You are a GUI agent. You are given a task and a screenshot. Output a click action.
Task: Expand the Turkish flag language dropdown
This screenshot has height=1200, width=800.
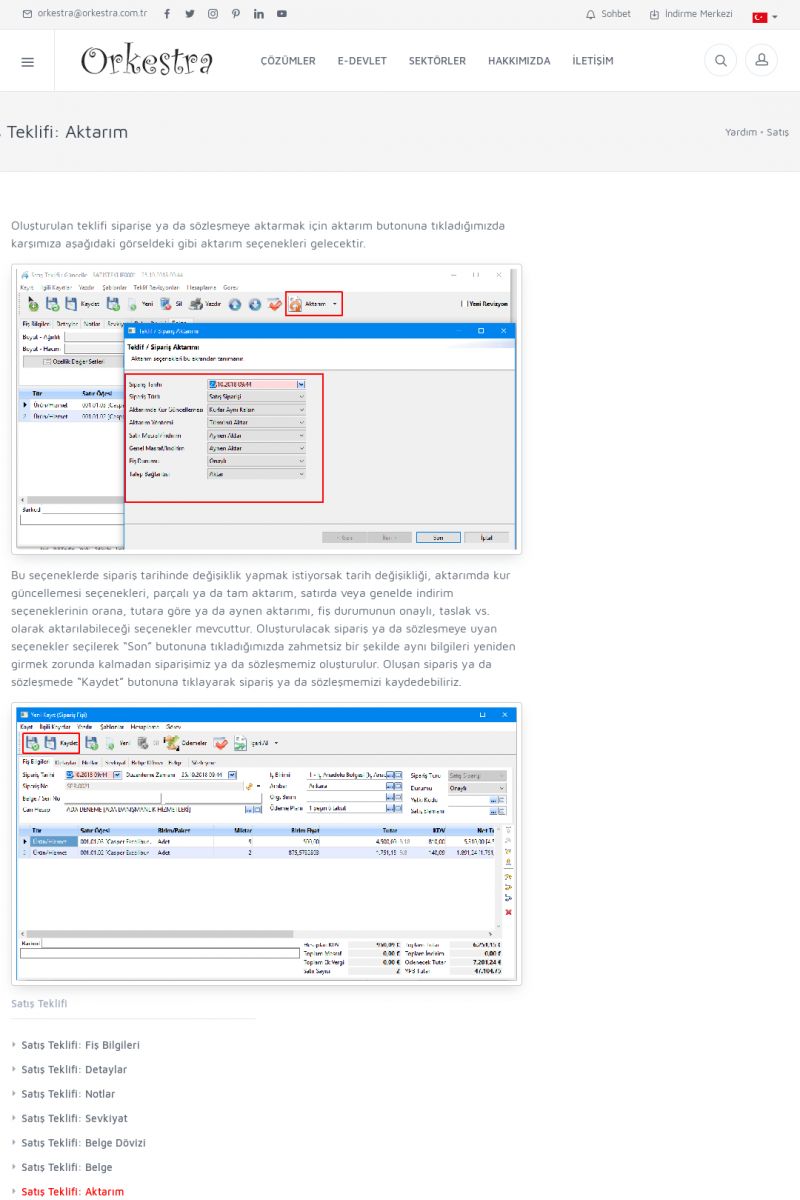(x=765, y=17)
